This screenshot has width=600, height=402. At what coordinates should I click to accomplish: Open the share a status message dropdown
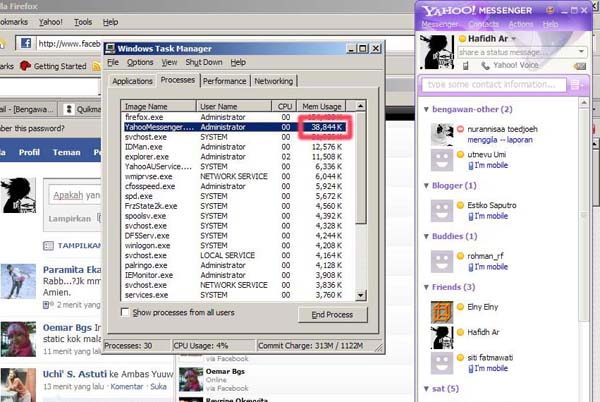581,52
